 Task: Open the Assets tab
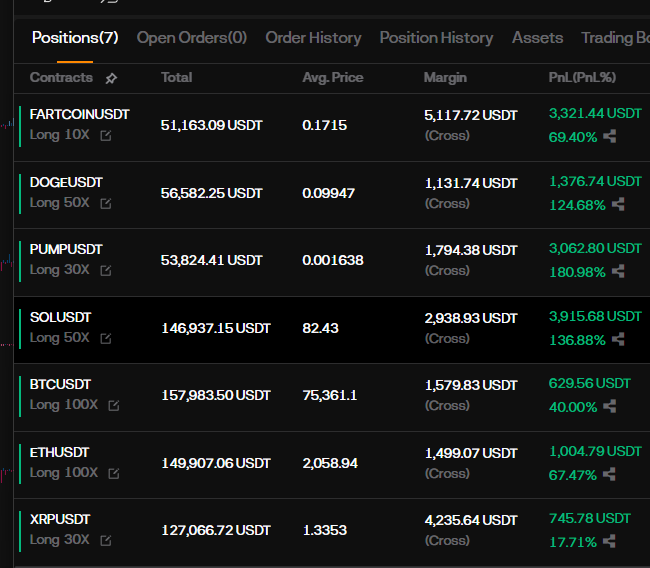click(538, 38)
